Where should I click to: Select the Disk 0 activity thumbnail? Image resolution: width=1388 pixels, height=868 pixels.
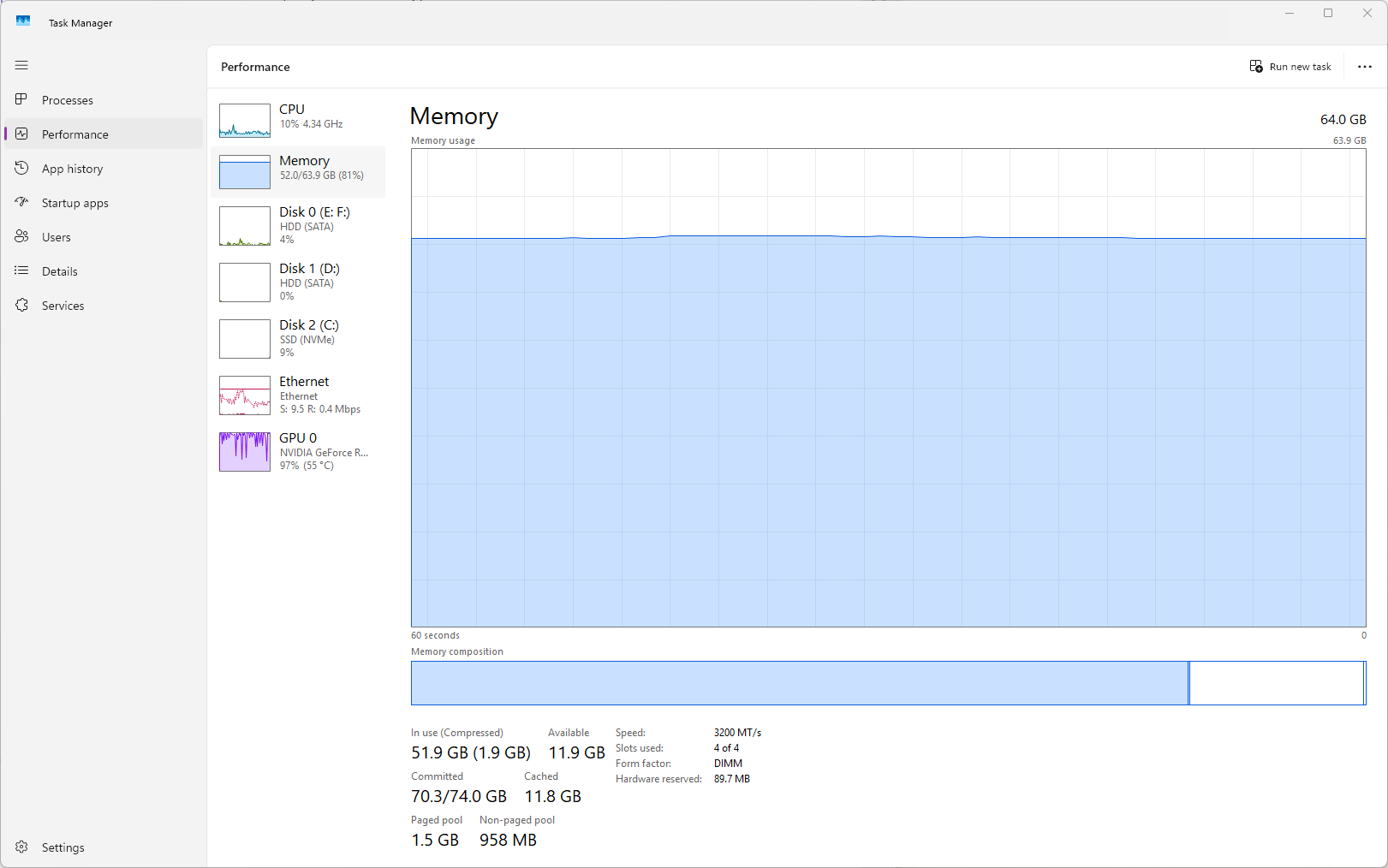(x=245, y=226)
